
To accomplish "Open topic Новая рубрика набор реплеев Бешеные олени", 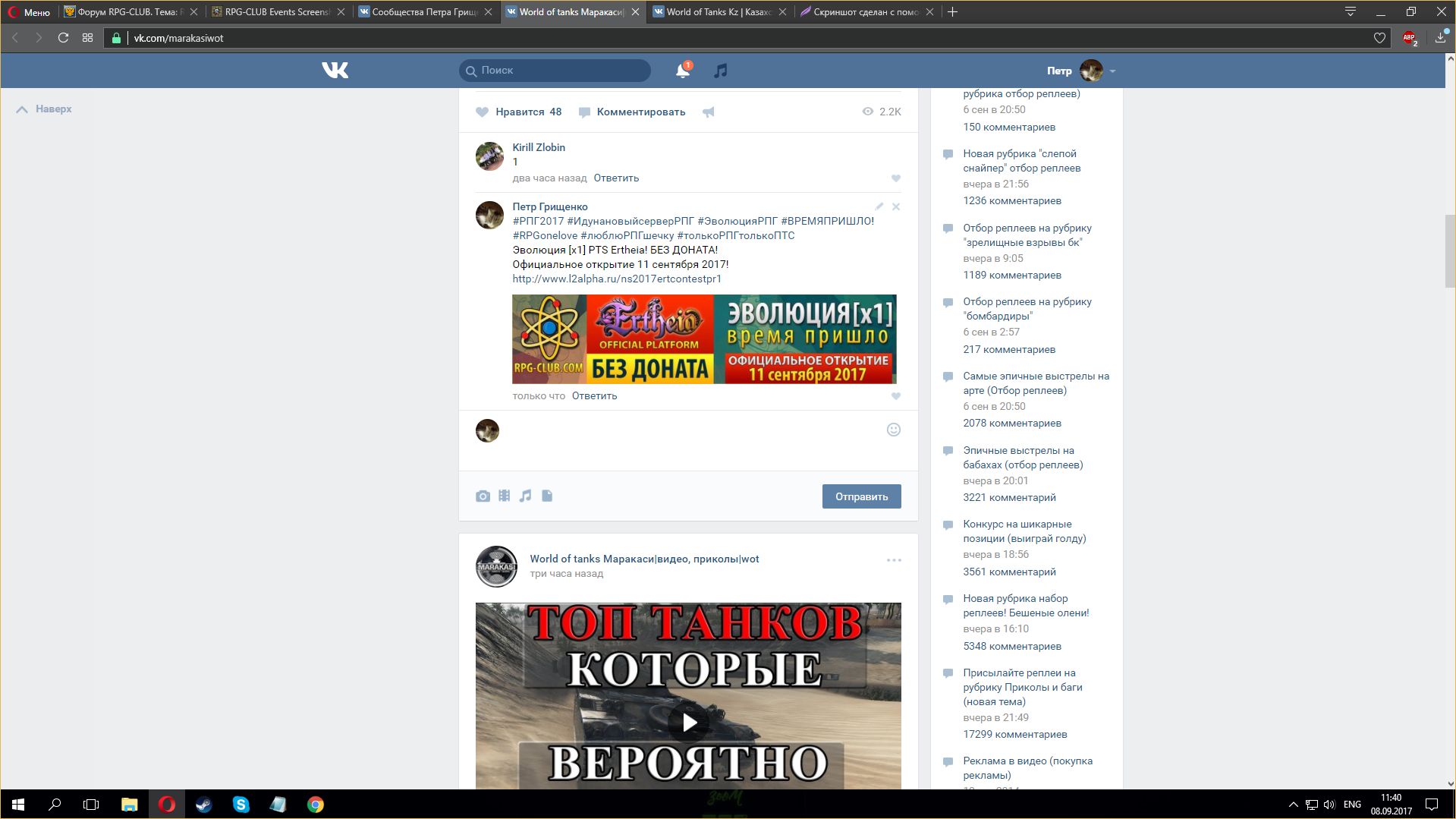I will click(x=1026, y=606).
